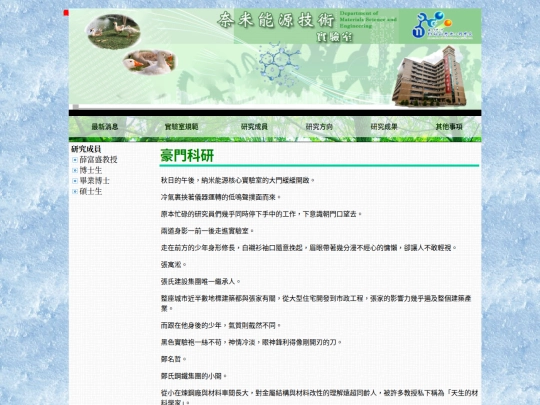The width and height of the screenshot is (540, 405).
Task: Click the 研究成員 sidebar heading
Action: pyautogui.click(x=86, y=149)
